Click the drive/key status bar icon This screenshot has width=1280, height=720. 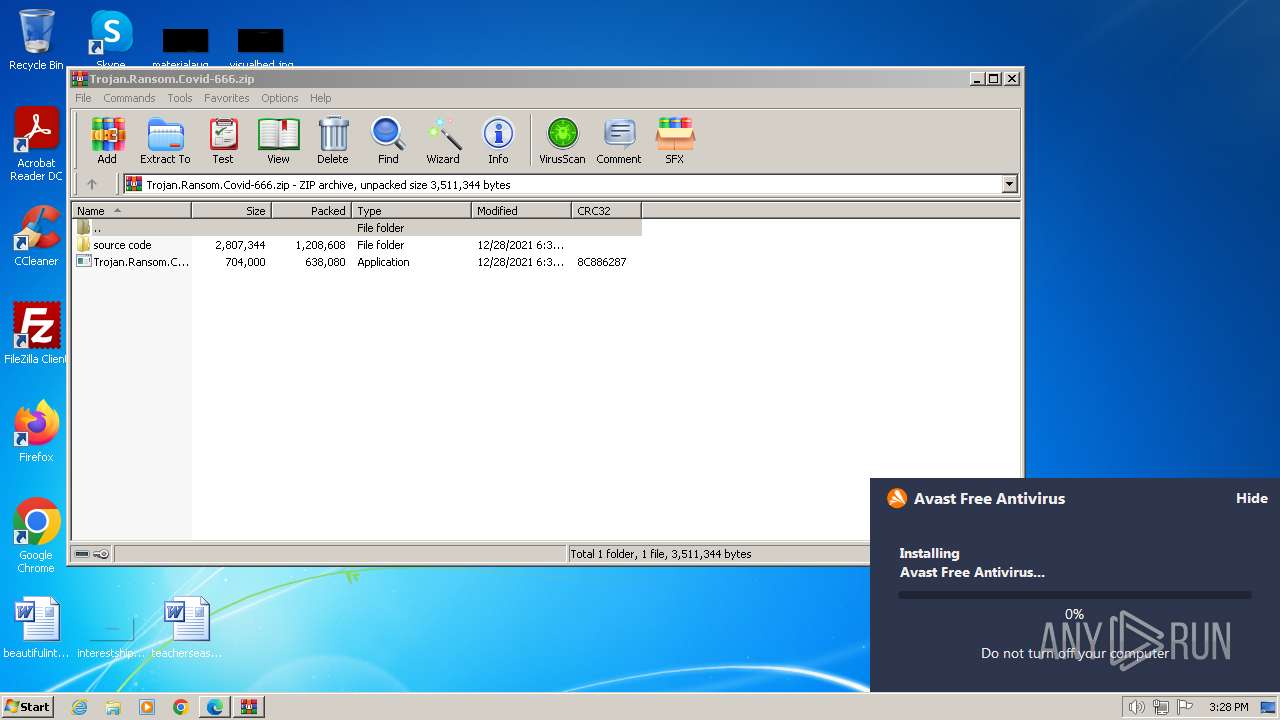(92, 554)
